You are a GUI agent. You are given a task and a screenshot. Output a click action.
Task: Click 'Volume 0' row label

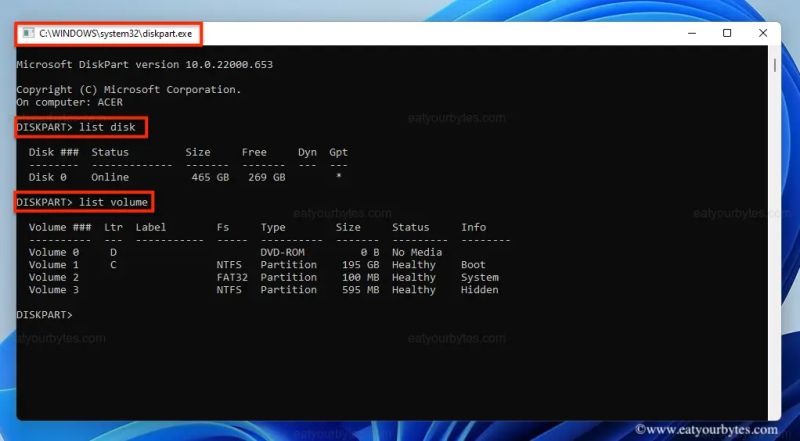[x=54, y=252]
